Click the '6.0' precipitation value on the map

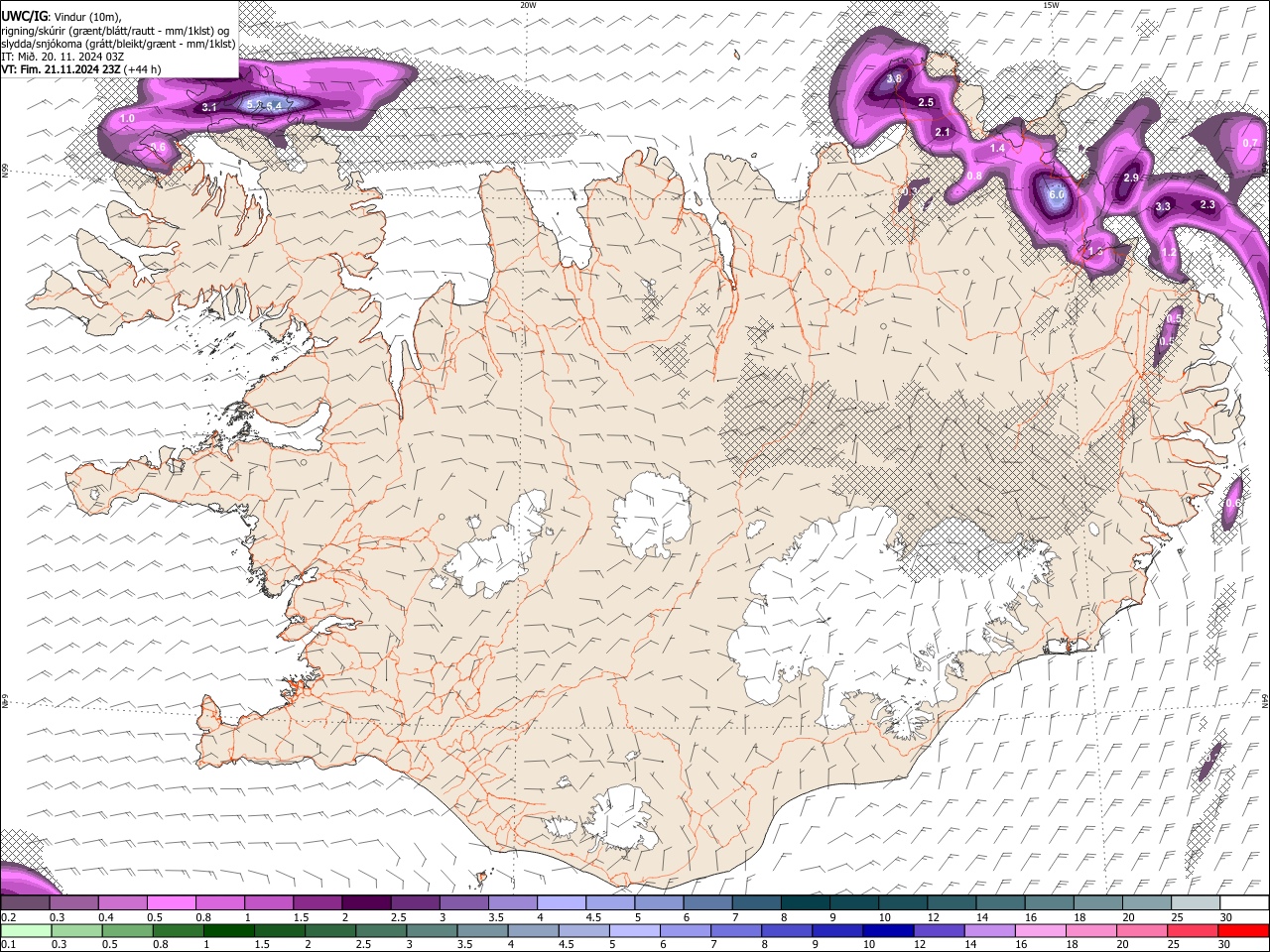(x=1057, y=195)
